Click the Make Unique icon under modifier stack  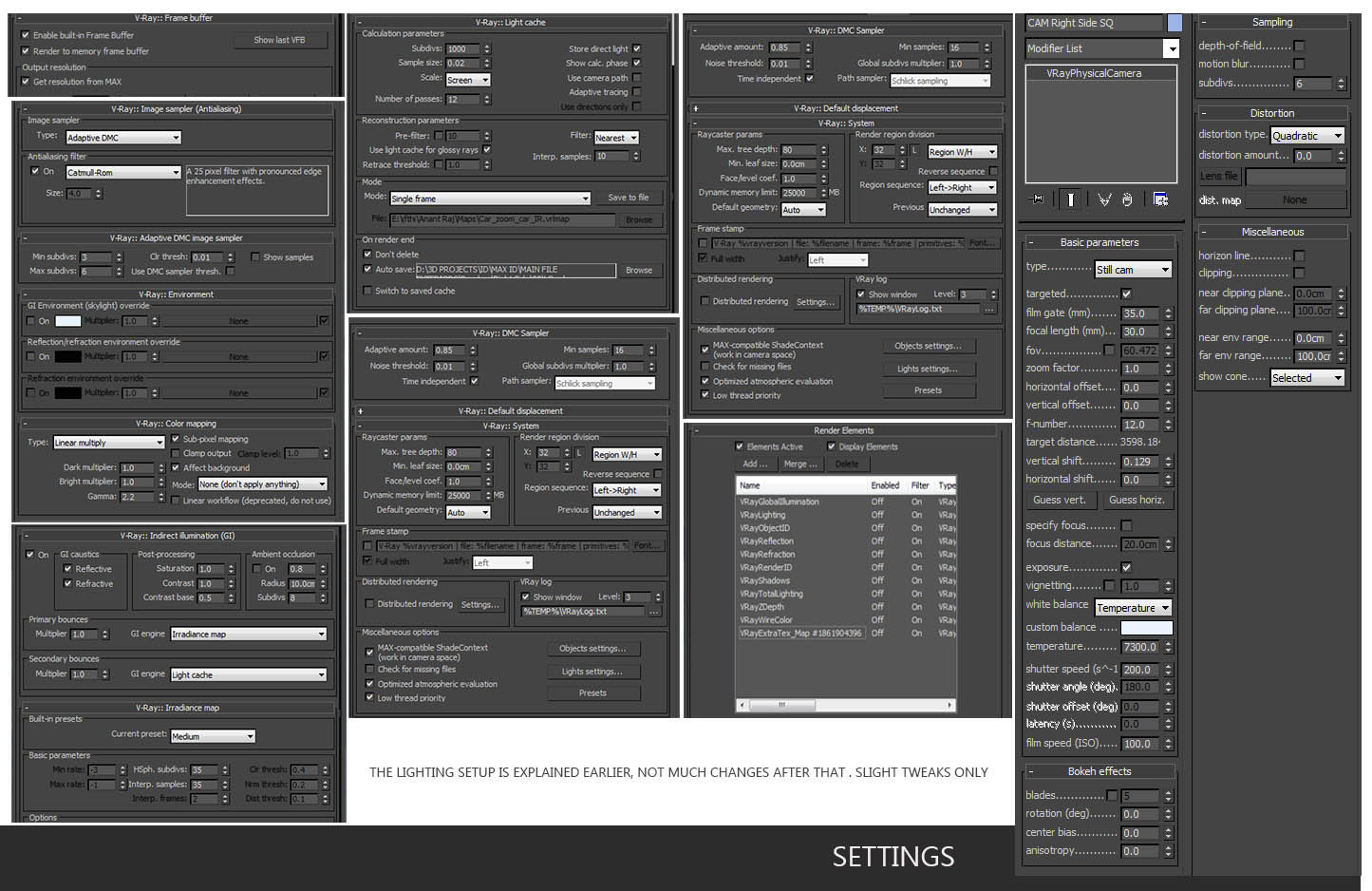coord(1104,199)
